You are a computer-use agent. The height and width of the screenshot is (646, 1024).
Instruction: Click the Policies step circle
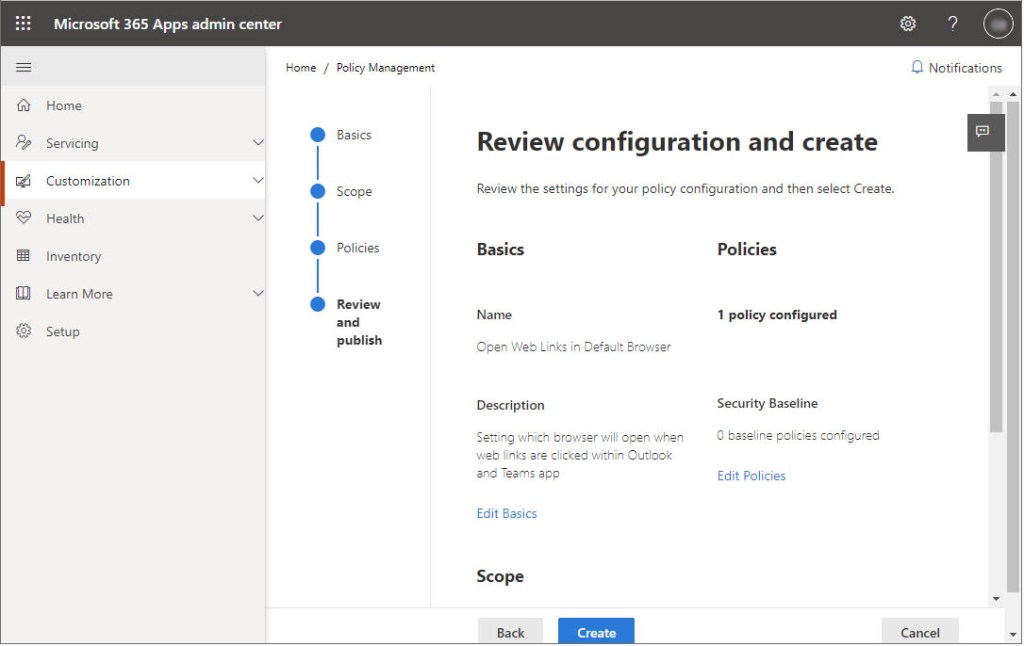pyautogui.click(x=317, y=248)
